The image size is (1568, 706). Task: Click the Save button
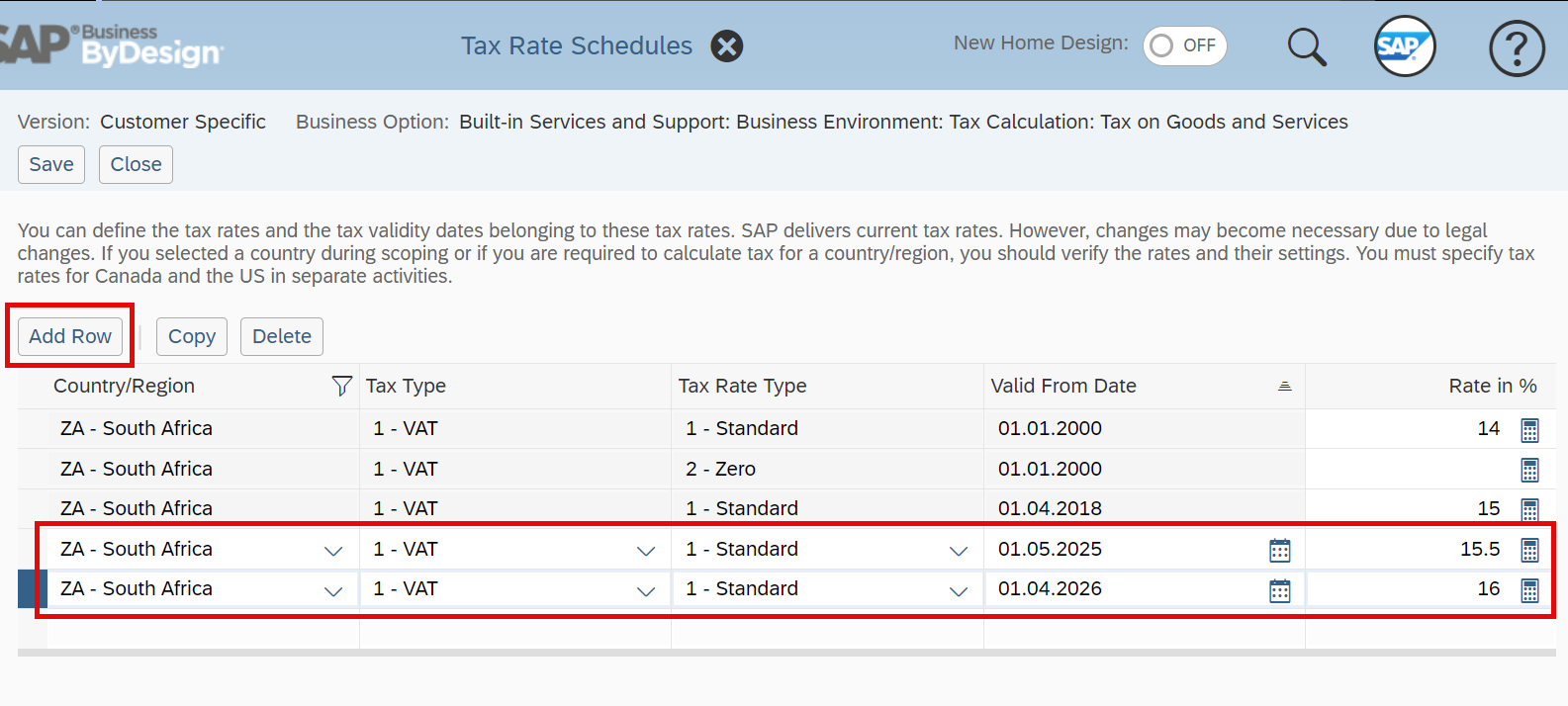click(x=51, y=164)
